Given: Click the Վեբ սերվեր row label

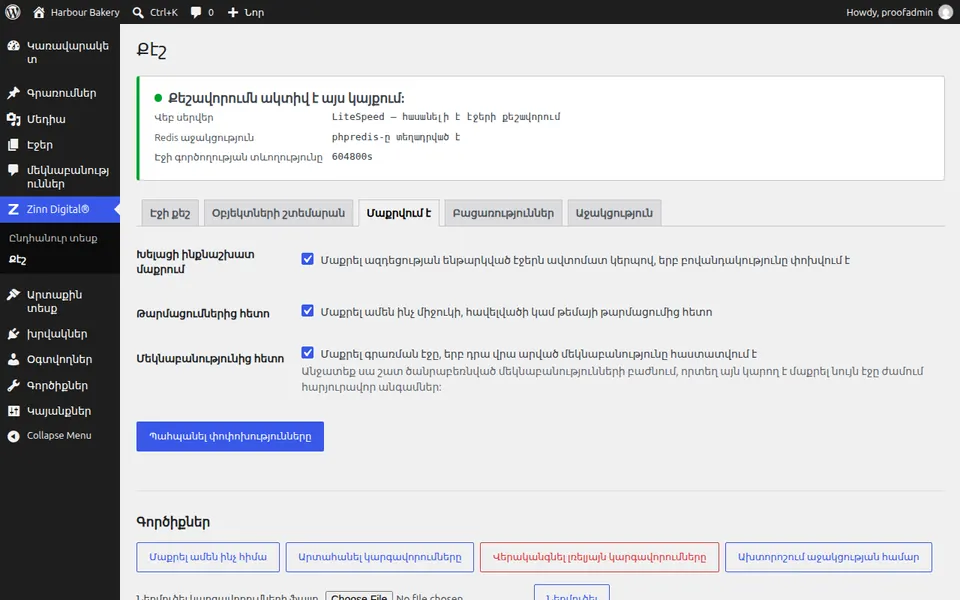Looking at the screenshot, I should (x=184, y=118).
